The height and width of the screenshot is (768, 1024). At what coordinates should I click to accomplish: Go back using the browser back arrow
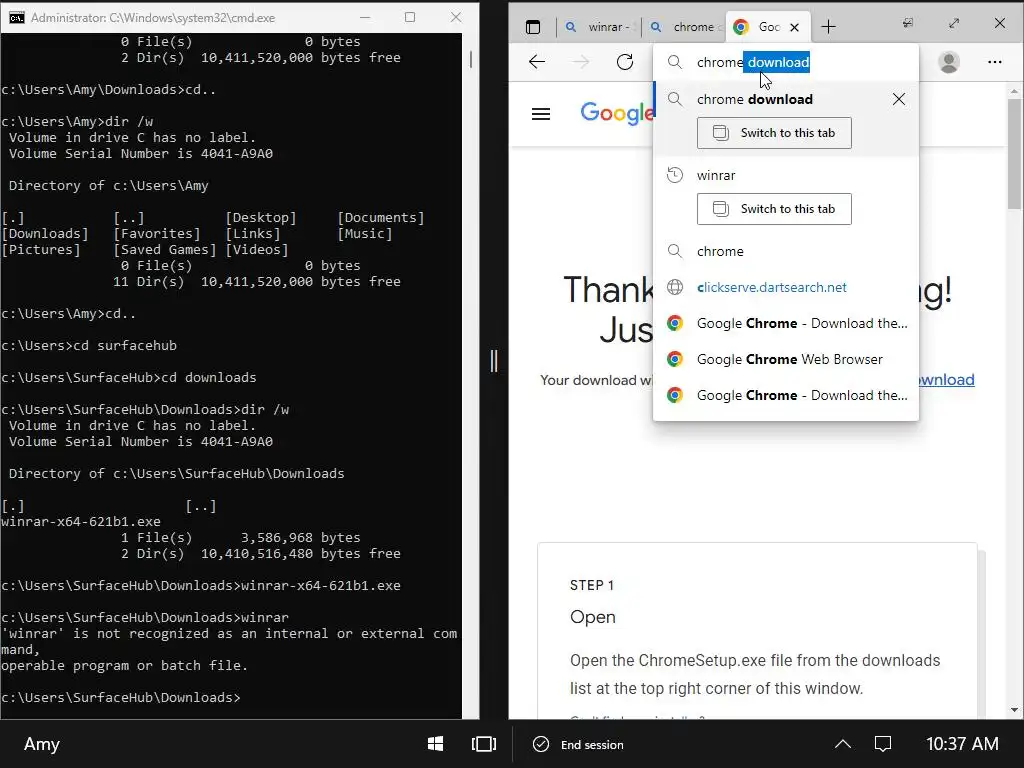pos(537,62)
